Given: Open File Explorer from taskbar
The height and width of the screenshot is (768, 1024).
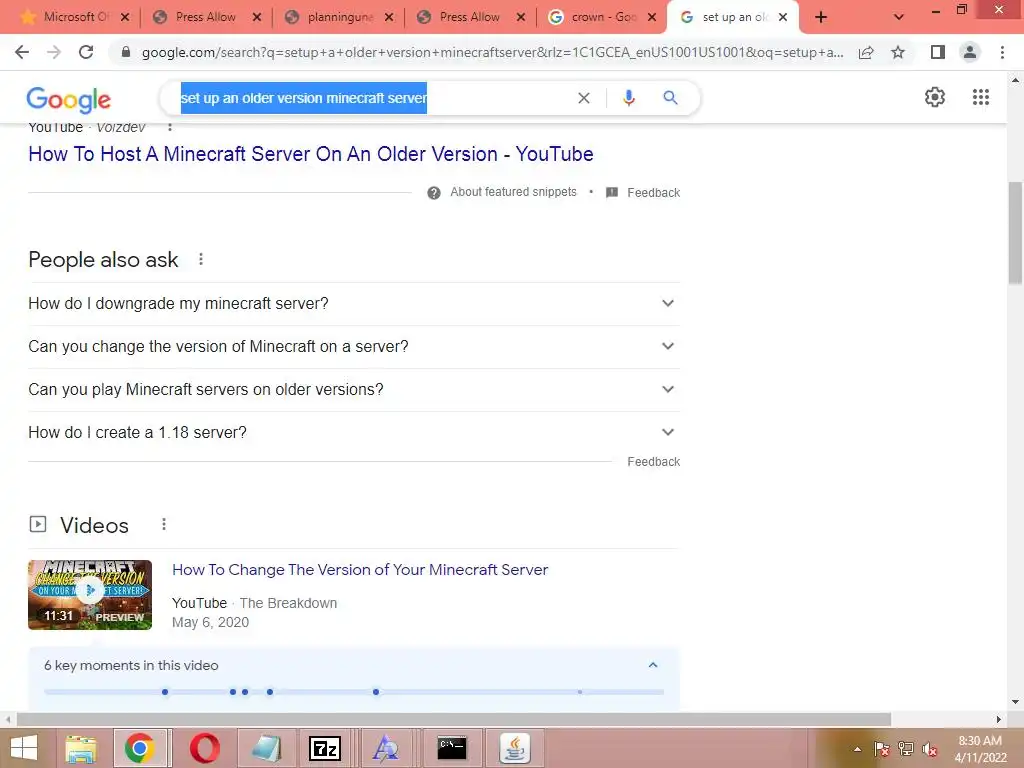Looking at the screenshot, I should coord(81,748).
